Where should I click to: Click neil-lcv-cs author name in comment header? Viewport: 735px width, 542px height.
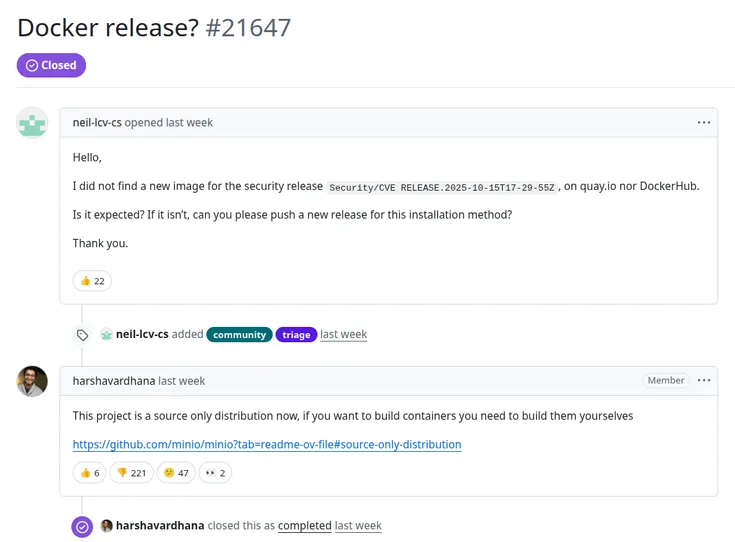point(97,122)
